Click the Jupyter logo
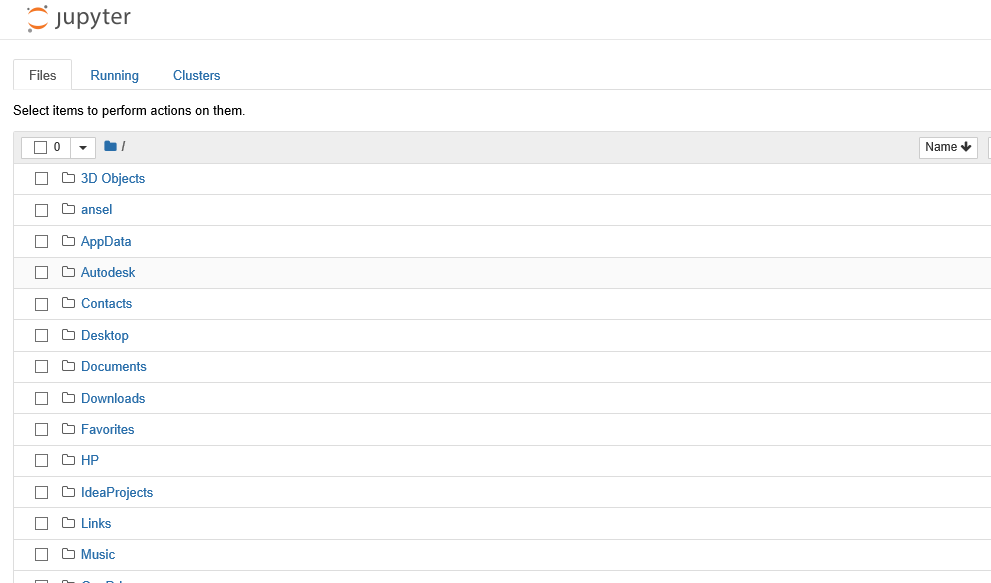Viewport: 991px width, 583px height. click(78, 18)
